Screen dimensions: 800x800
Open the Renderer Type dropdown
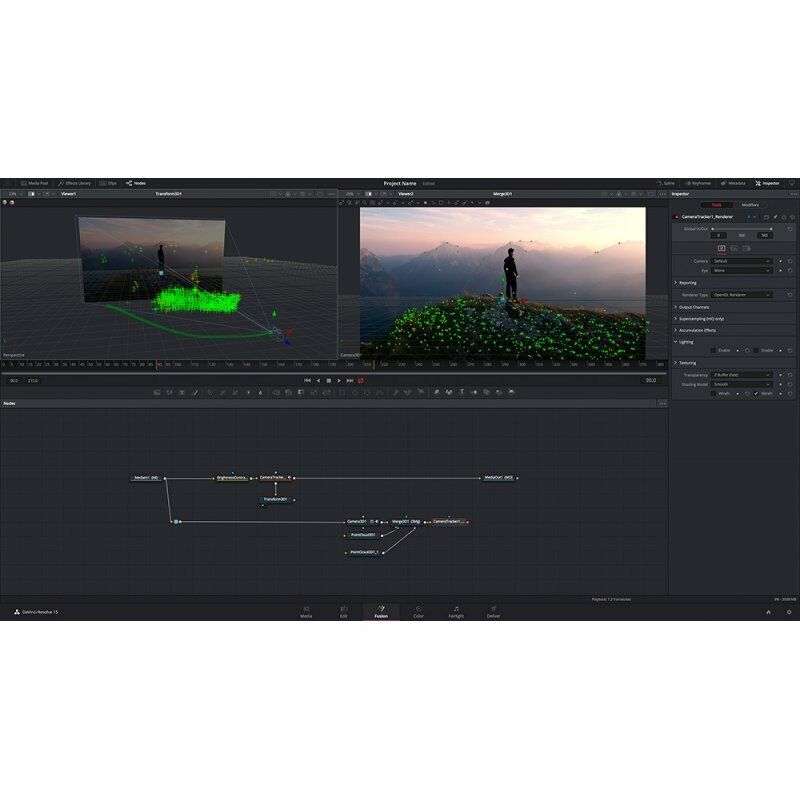[x=741, y=294]
